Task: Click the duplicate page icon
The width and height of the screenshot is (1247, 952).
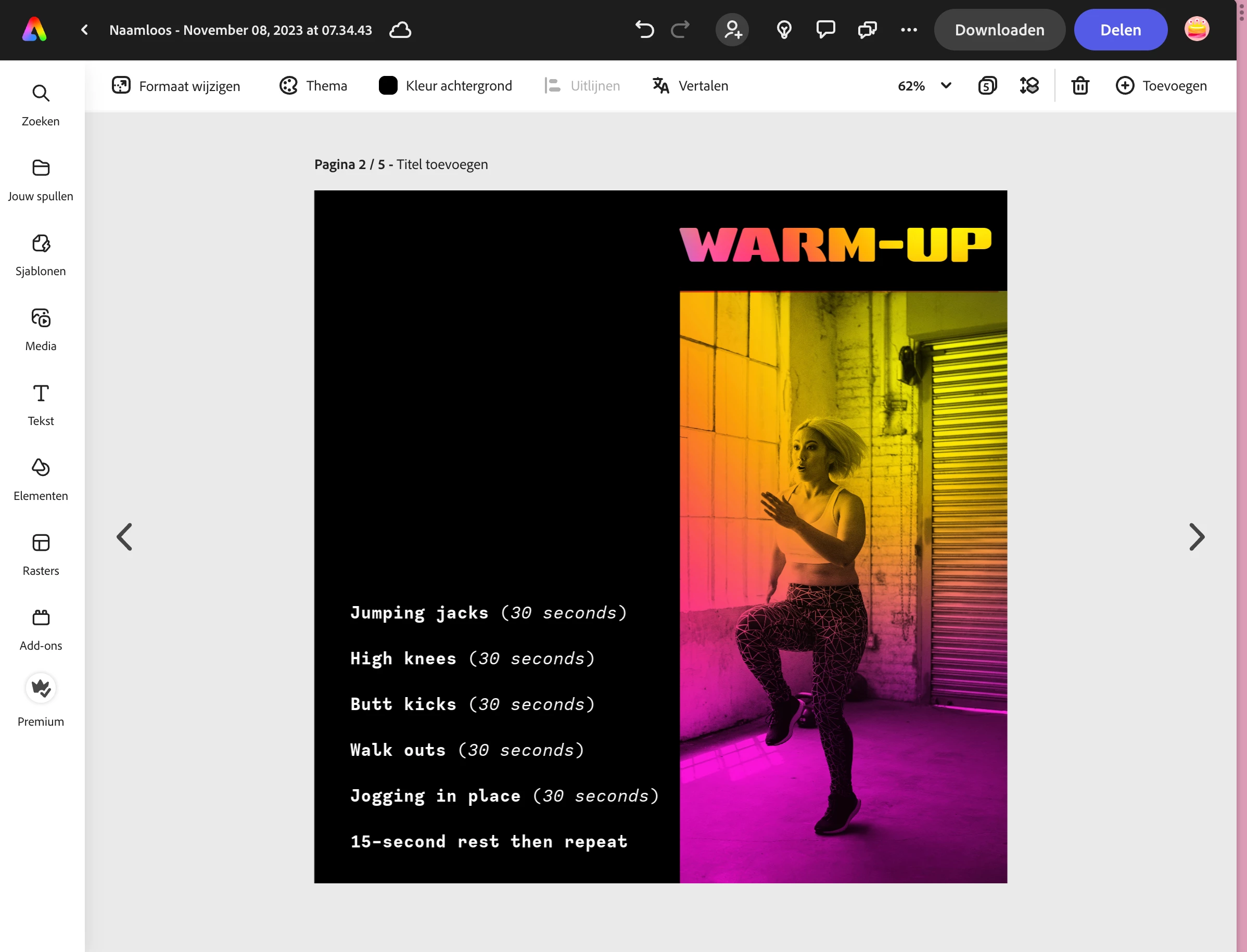Action: tap(987, 85)
